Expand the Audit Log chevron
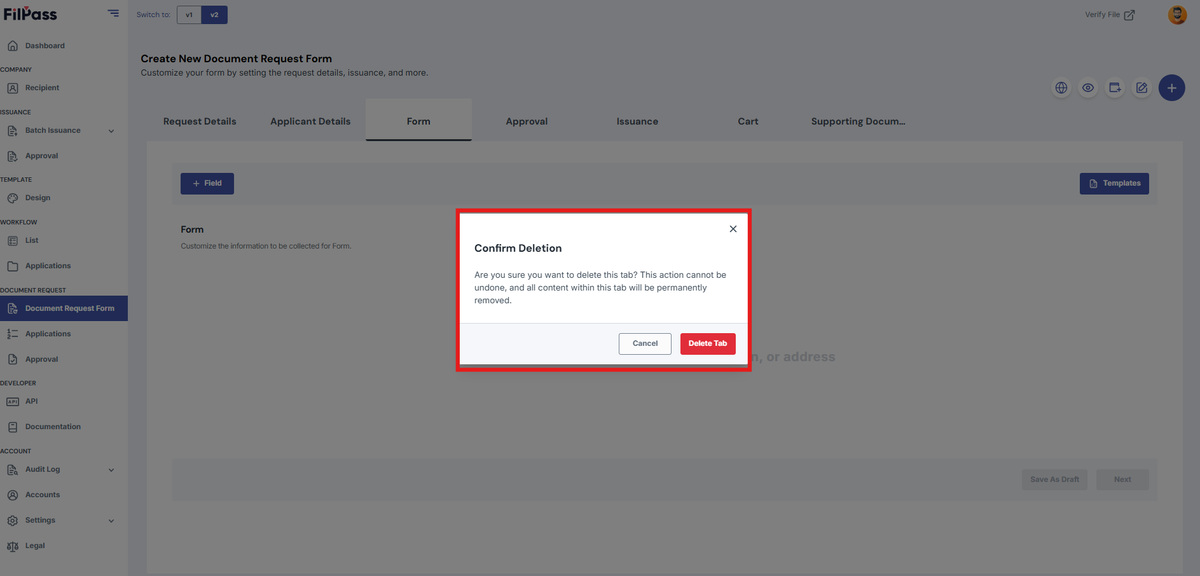1200x576 pixels. click(111, 470)
